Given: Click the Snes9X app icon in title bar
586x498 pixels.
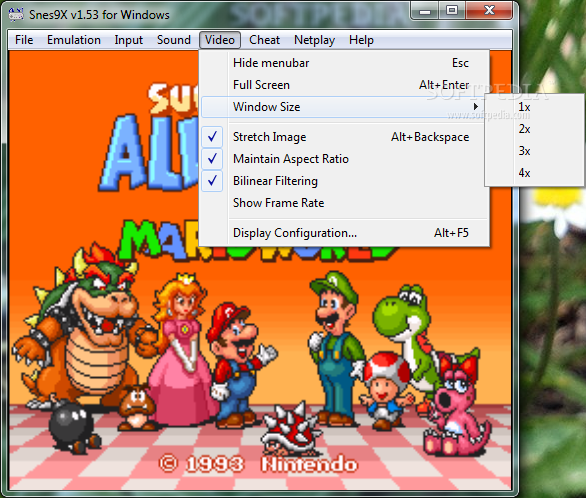Looking at the screenshot, I should point(16,14).
